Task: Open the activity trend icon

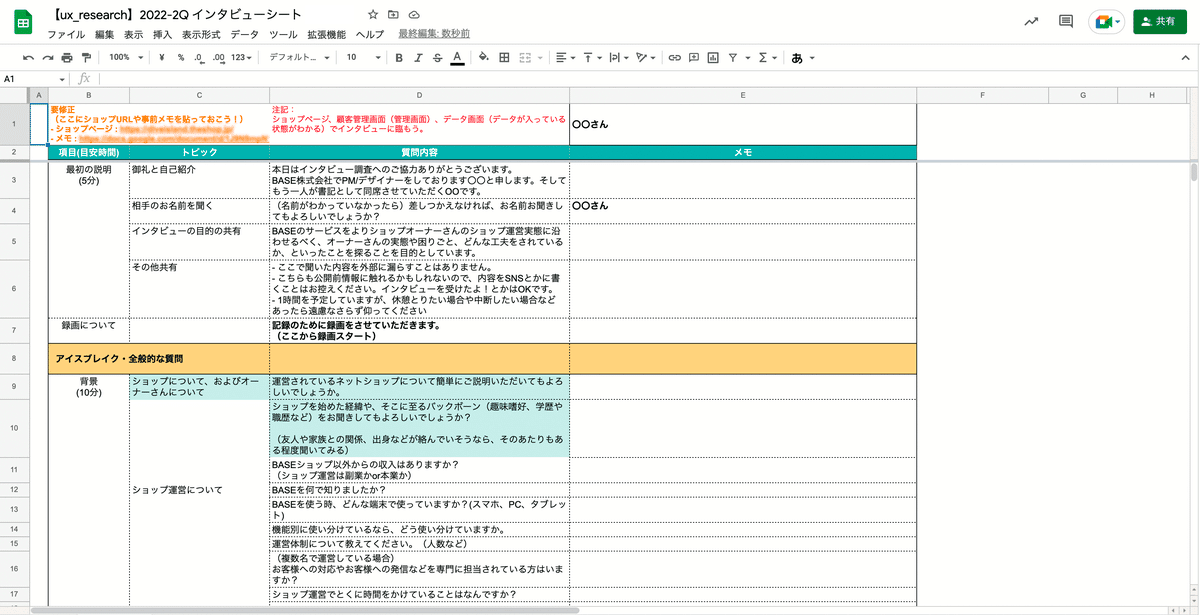Action: 1031,22
